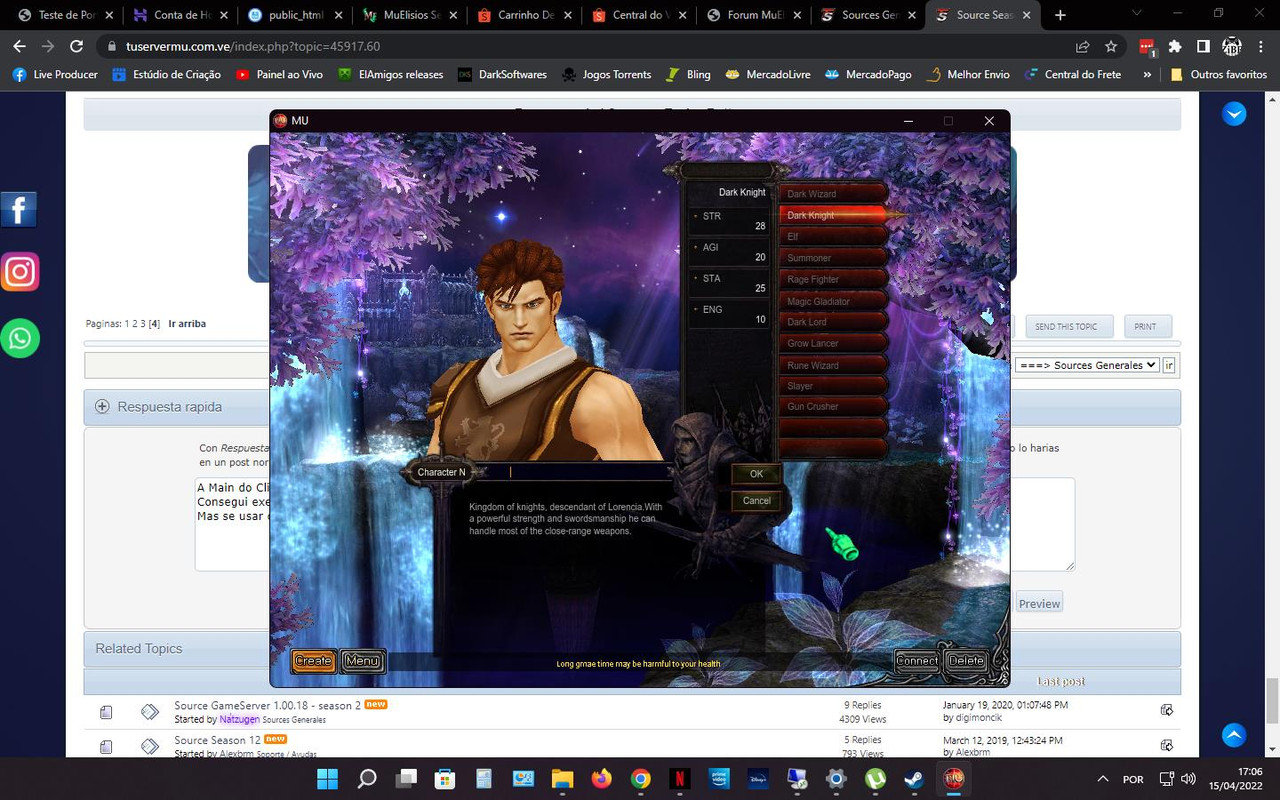The width and height of the screenshot is (1280, 800).
Task: Open the Windows Start menu
Action: [x=327, y=778]
